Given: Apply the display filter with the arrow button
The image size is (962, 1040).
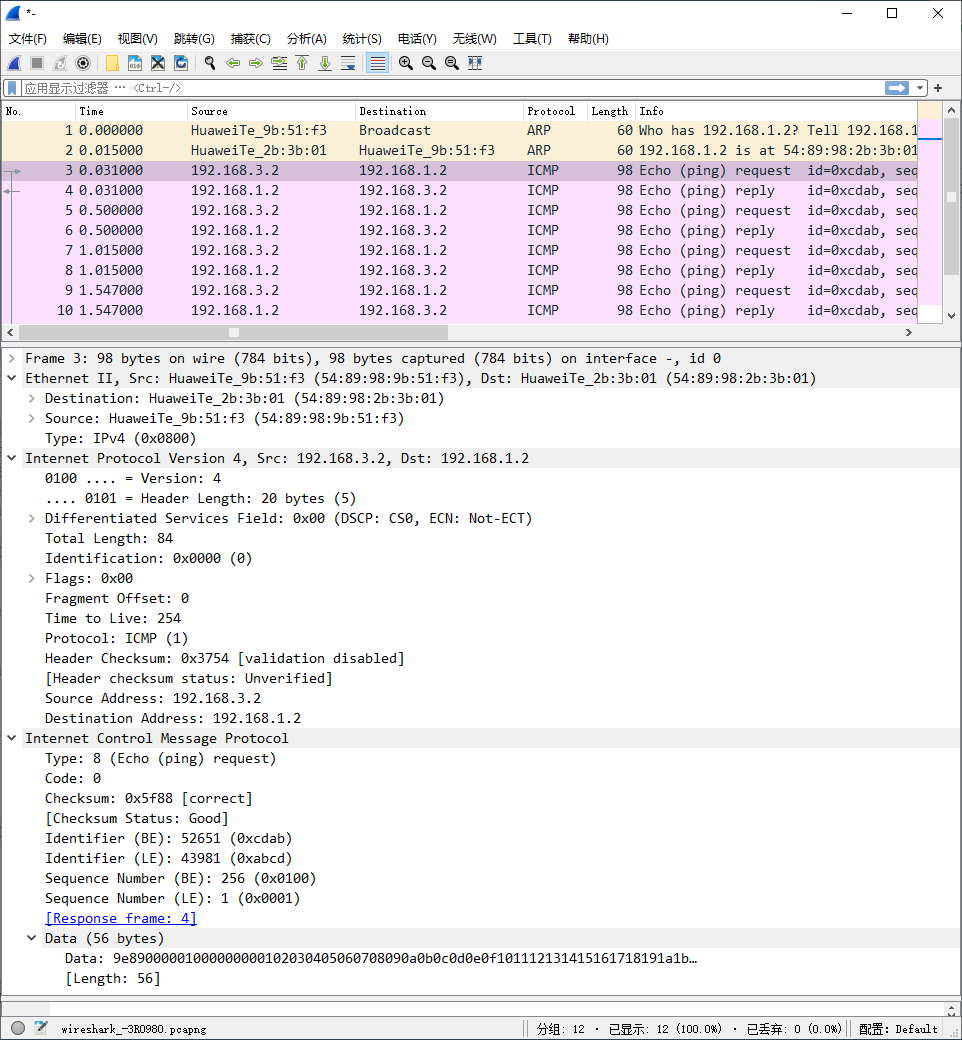Looking at the screenshot, I should (x=897, y=88).
